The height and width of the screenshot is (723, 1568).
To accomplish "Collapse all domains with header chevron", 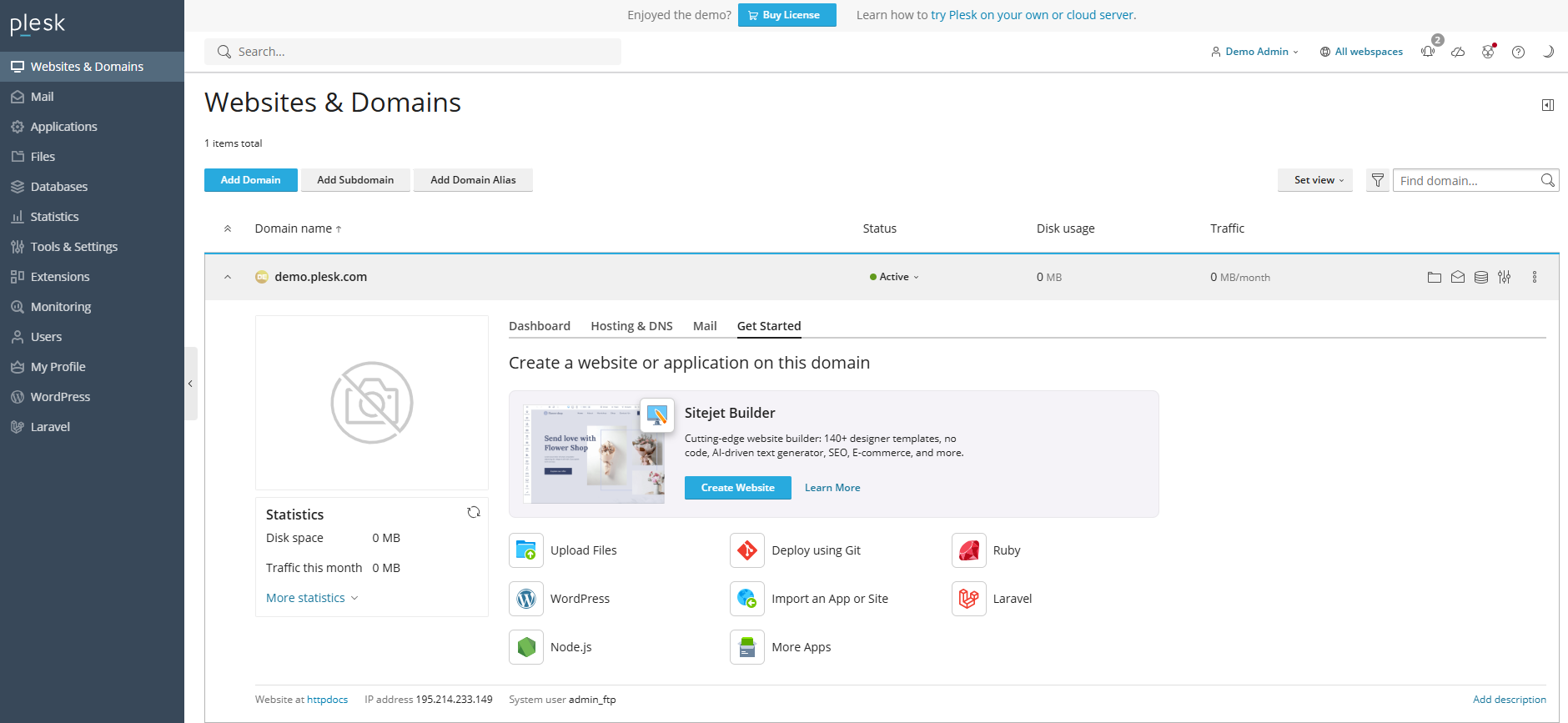I will coord(228,228).
